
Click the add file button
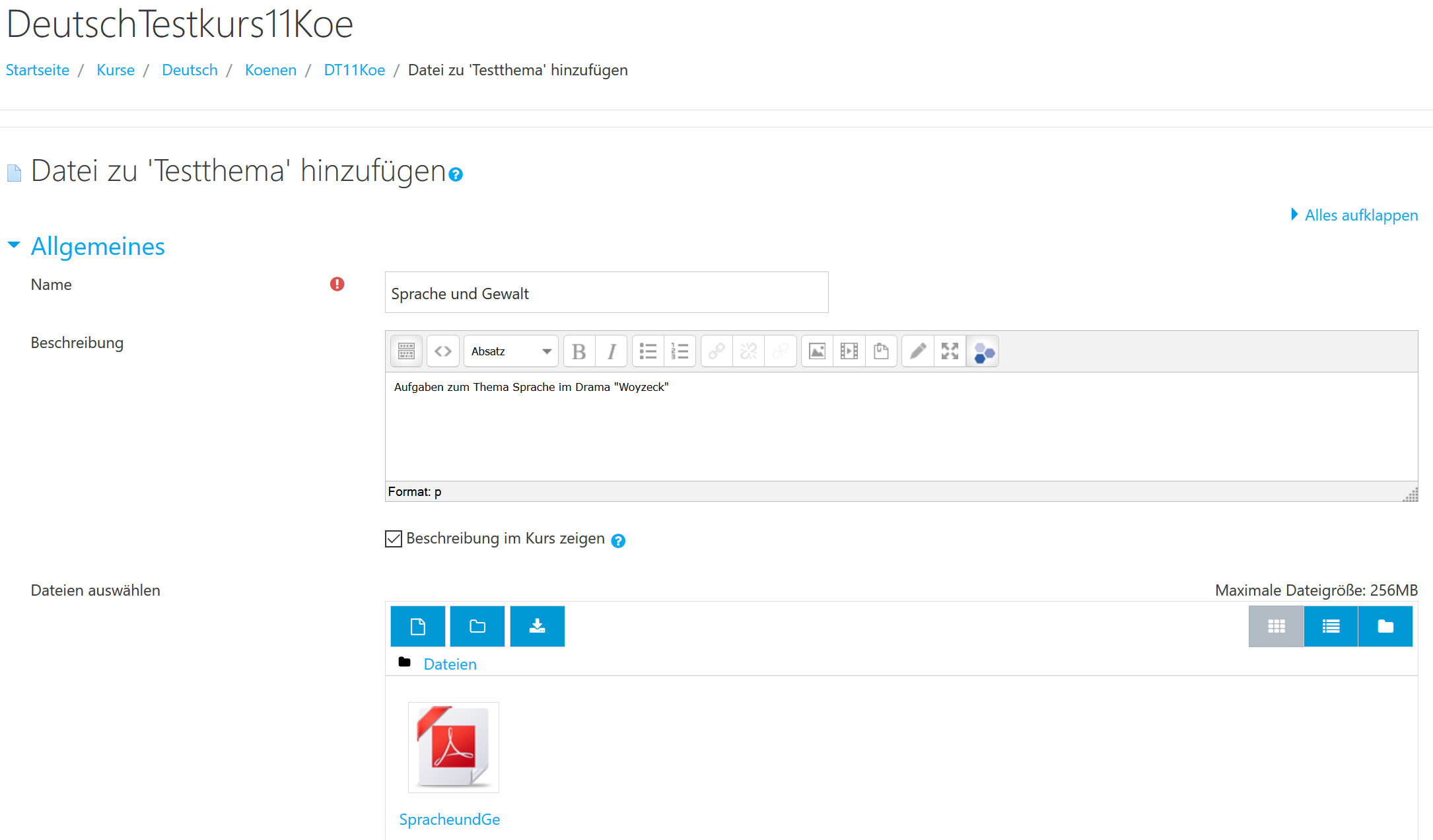click(417, 626)
